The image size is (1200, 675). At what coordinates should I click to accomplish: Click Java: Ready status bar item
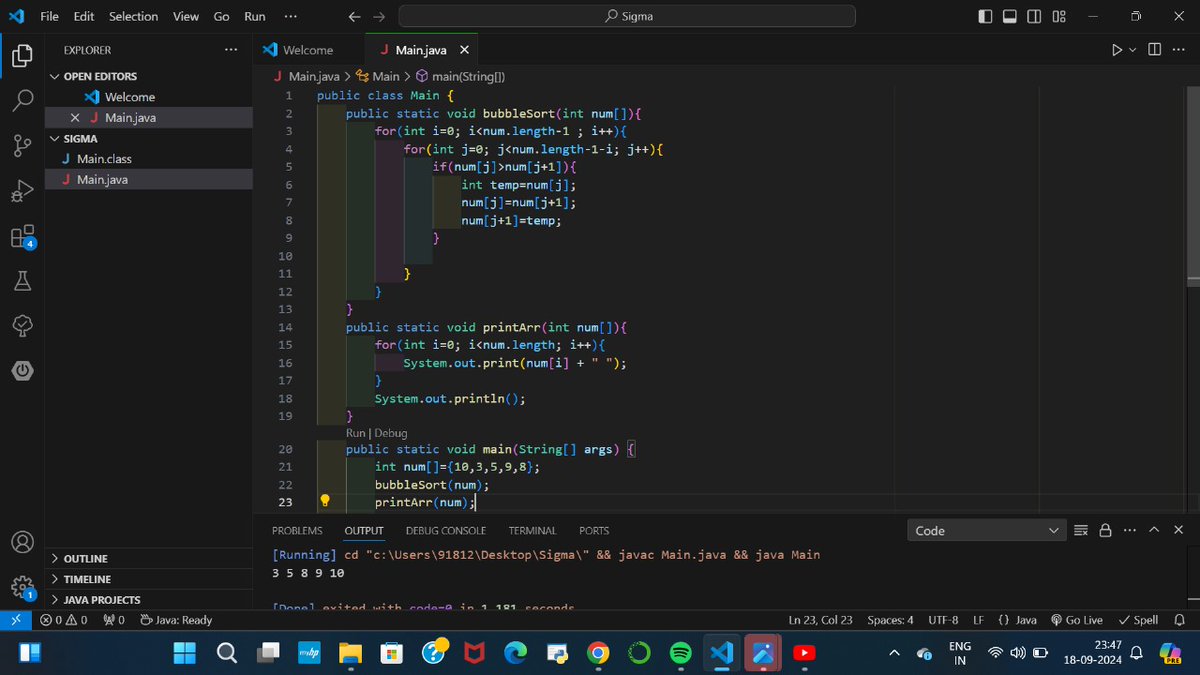tap(176, 620)
